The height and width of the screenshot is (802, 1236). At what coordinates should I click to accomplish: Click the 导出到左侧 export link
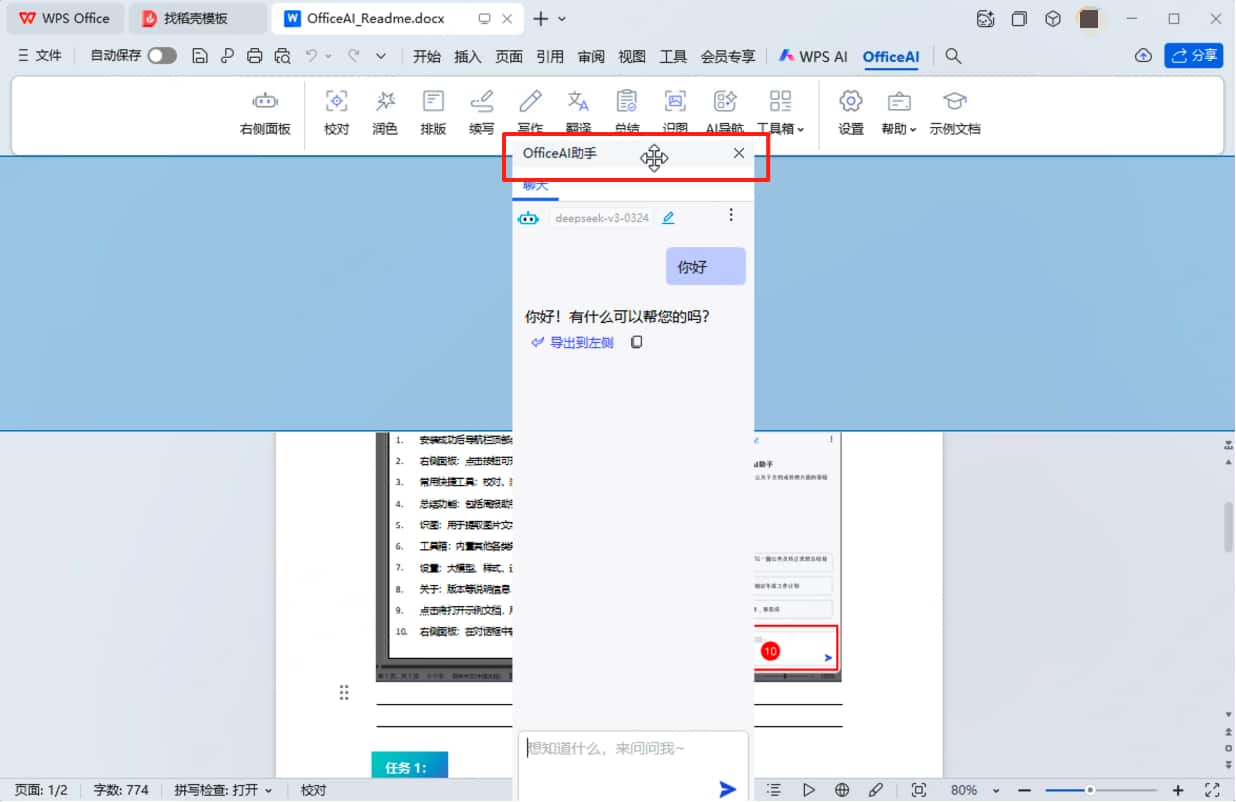coord(580,342)
